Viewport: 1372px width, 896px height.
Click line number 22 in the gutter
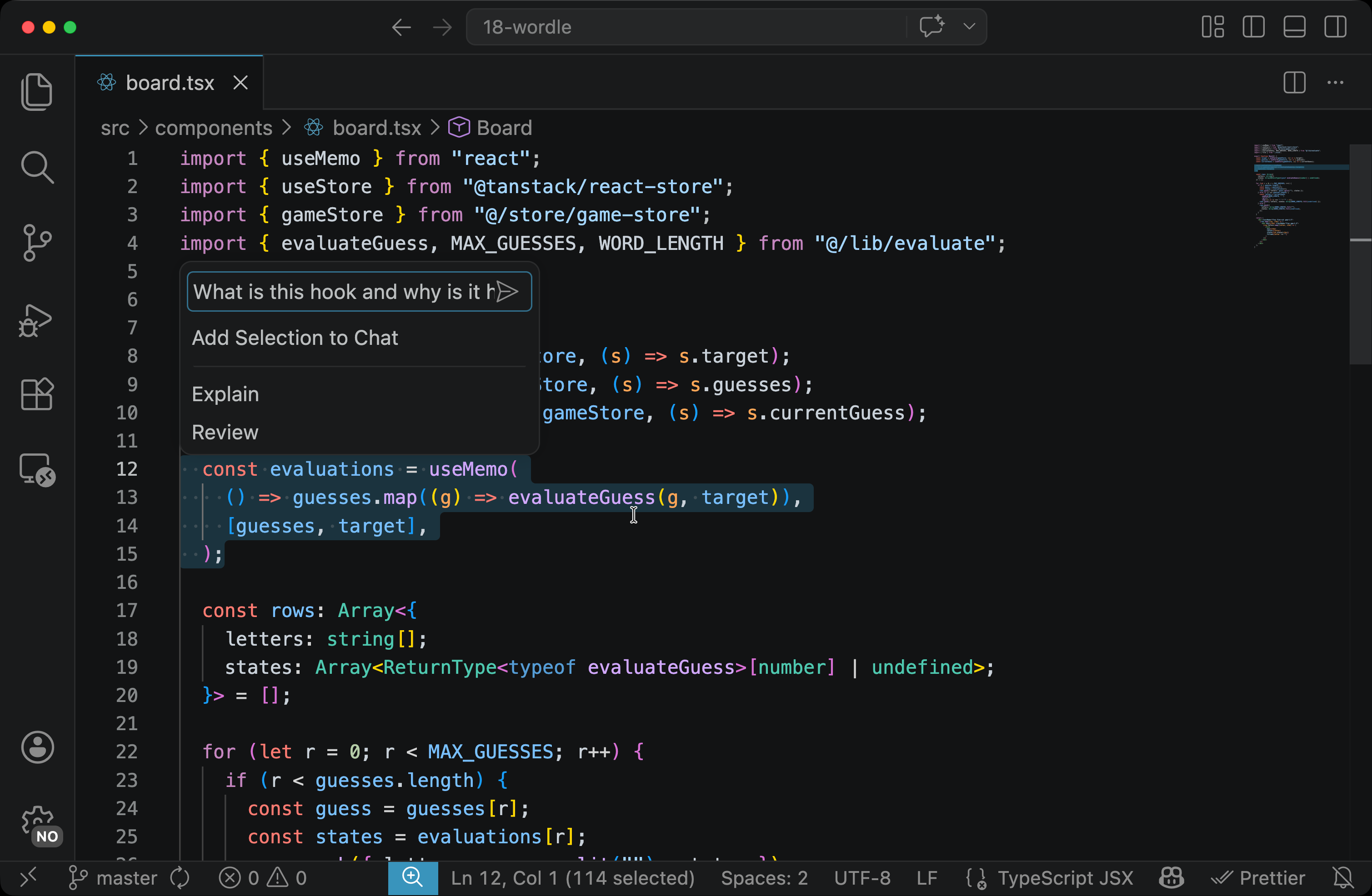[127, 752]
